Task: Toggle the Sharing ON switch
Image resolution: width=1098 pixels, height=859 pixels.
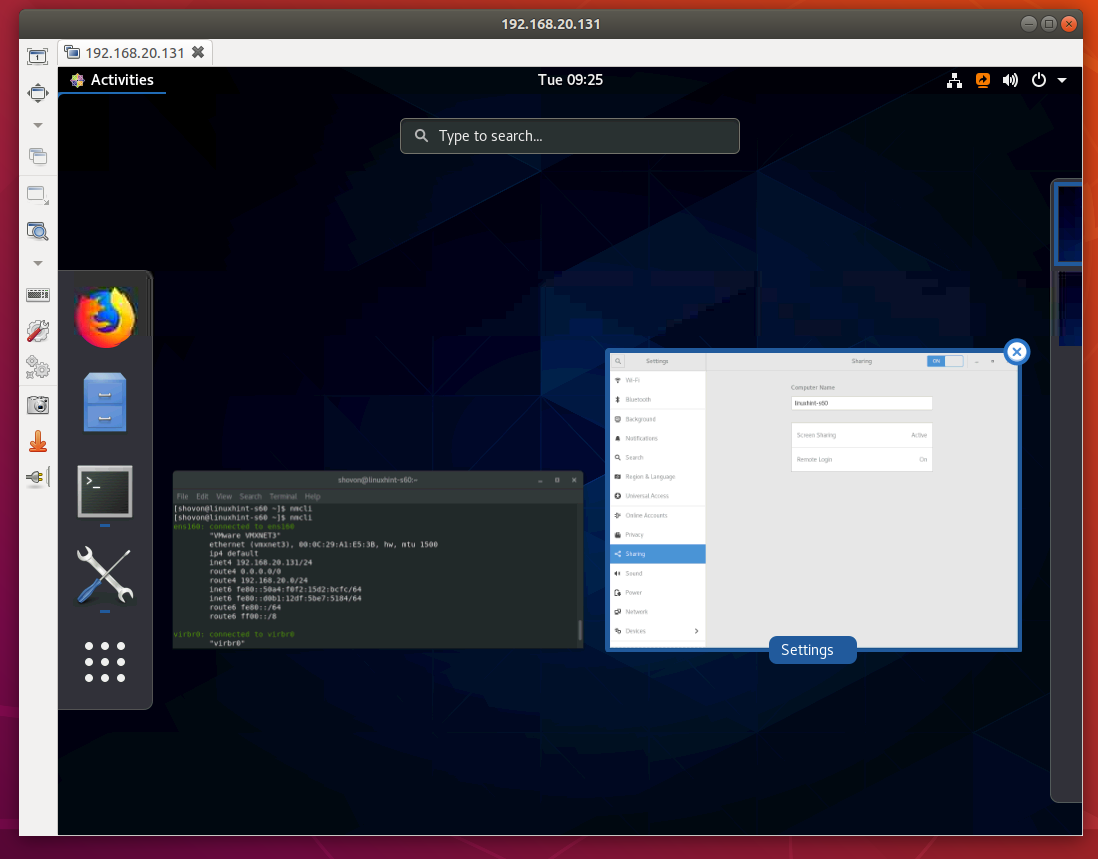Action: [945, 361]
